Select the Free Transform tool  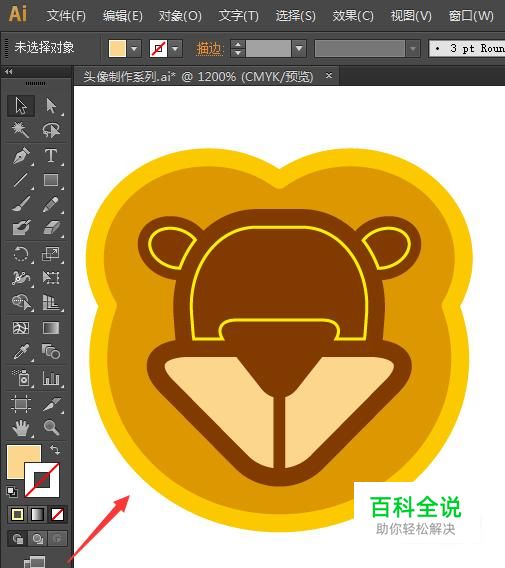tap(51, 278)
